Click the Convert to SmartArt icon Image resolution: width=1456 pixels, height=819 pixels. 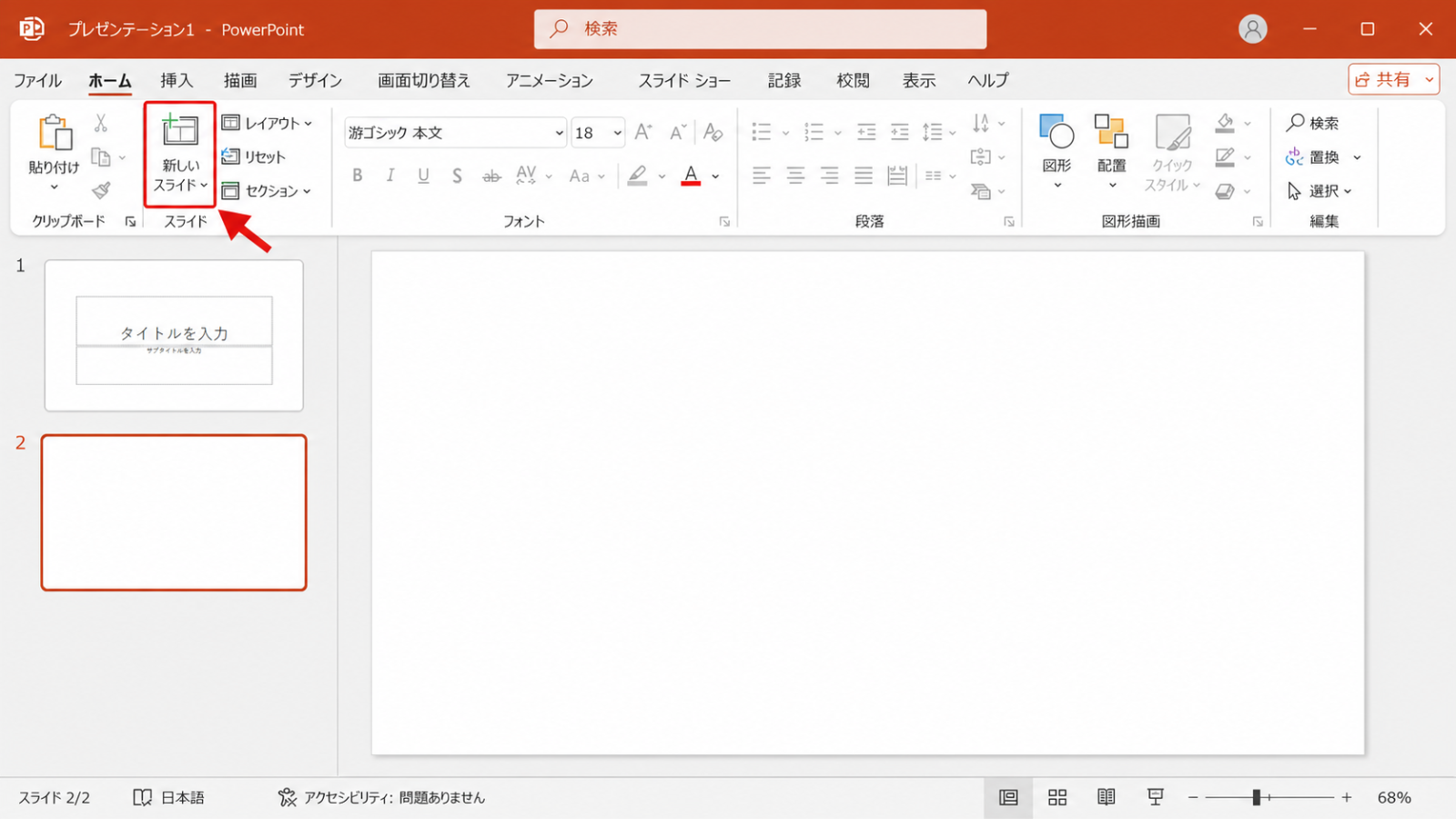coord(981,190)
